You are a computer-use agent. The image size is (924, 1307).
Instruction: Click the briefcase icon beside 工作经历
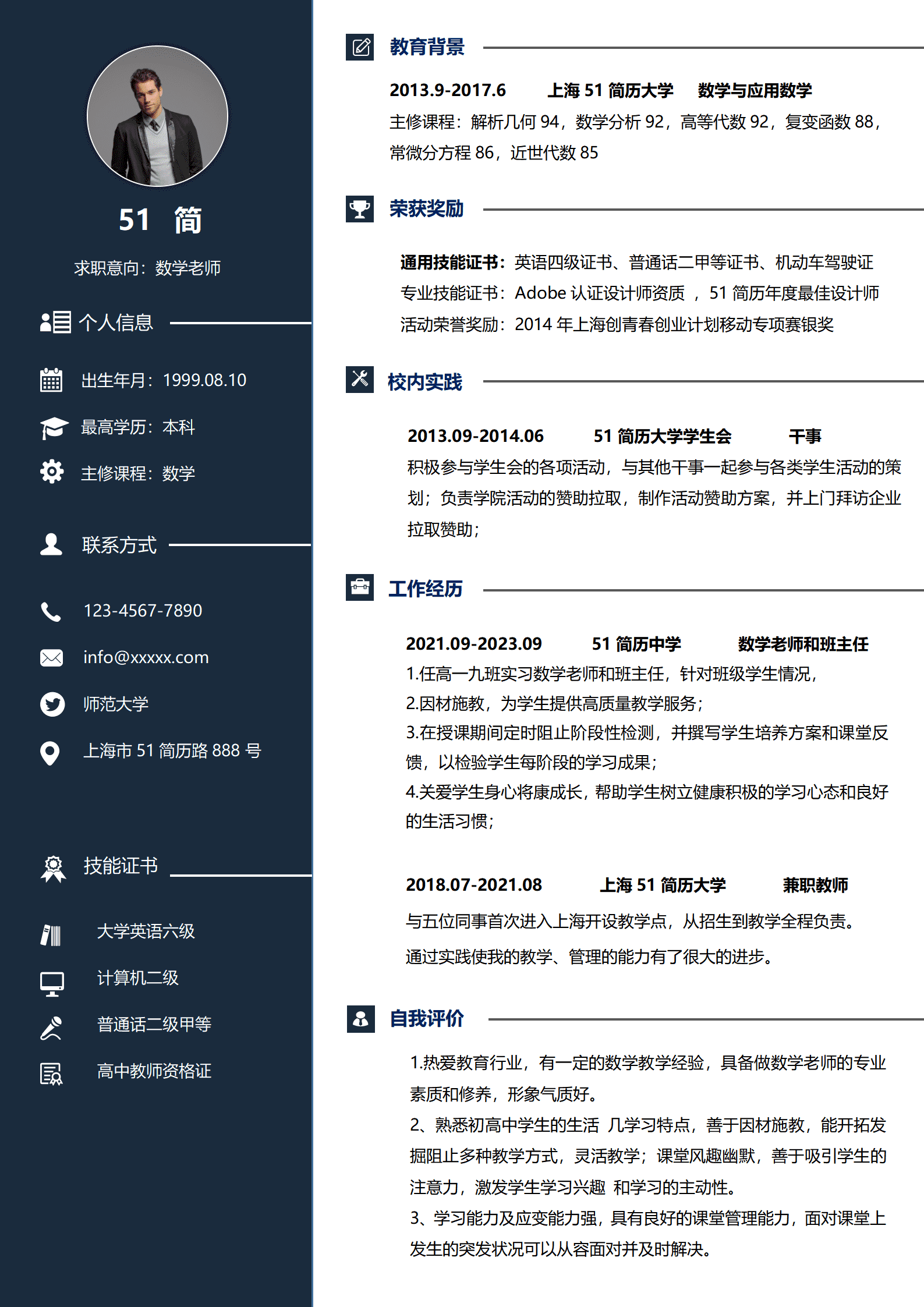[360, 587]
